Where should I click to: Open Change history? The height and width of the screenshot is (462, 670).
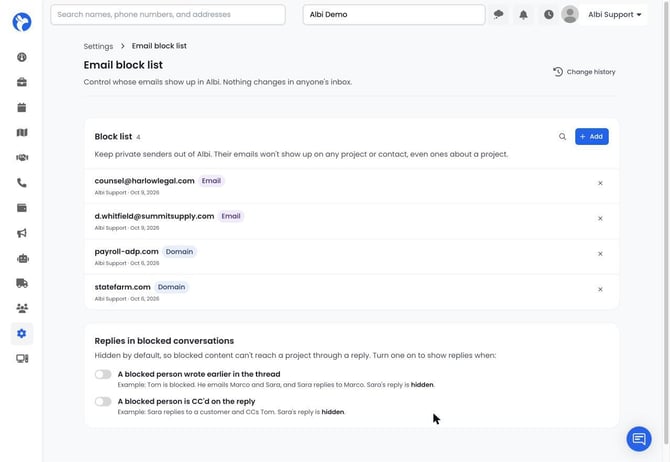[584, 72]
